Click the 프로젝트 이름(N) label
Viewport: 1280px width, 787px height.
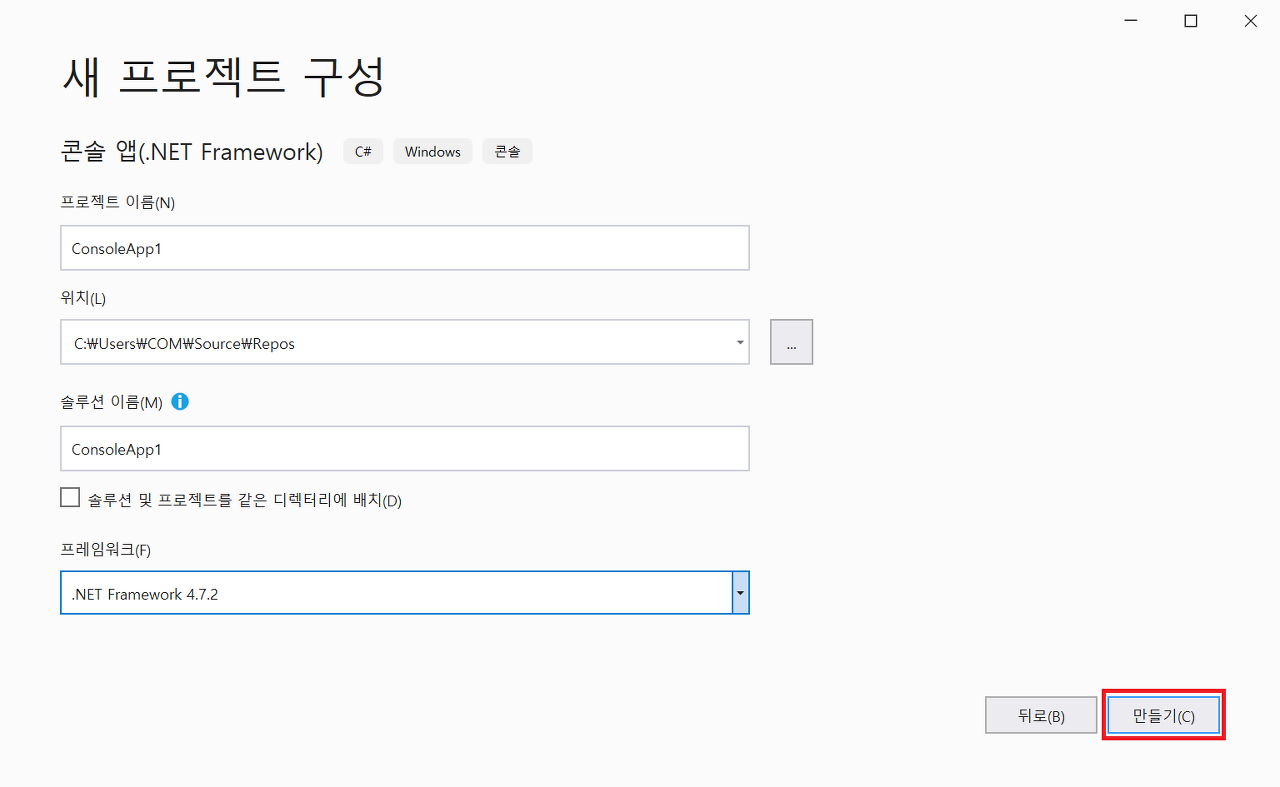118,202
